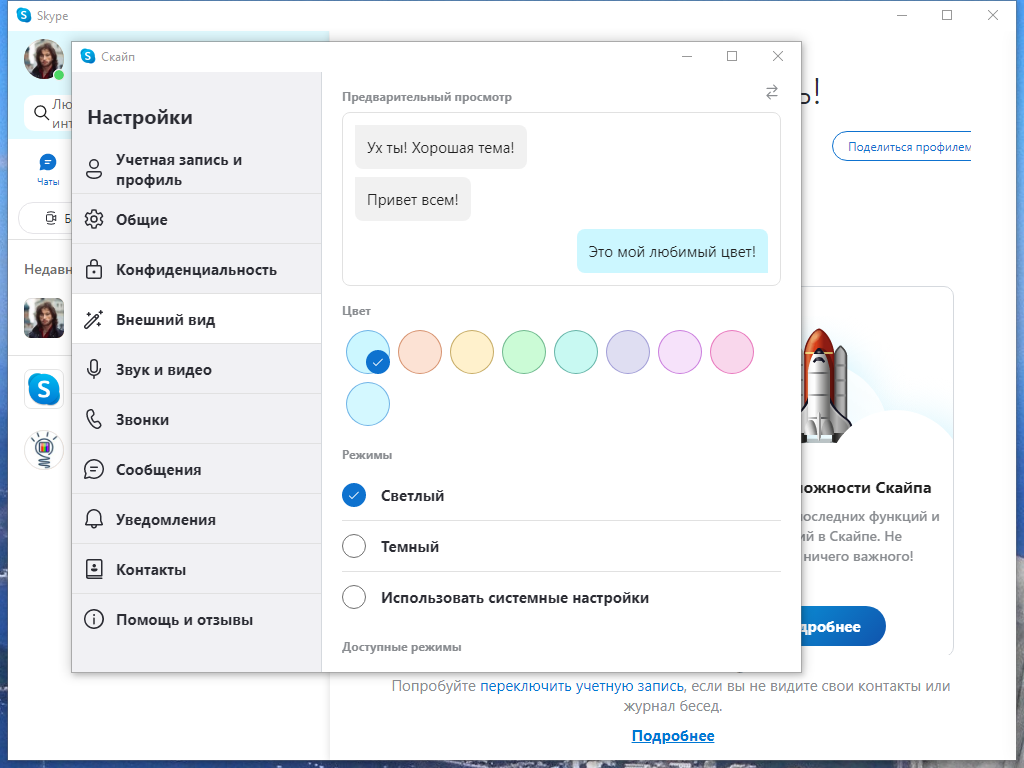Choose the light purple color swatch
Screen dimensions: 1024x768
pyautogui.click(x=680, y=352)
